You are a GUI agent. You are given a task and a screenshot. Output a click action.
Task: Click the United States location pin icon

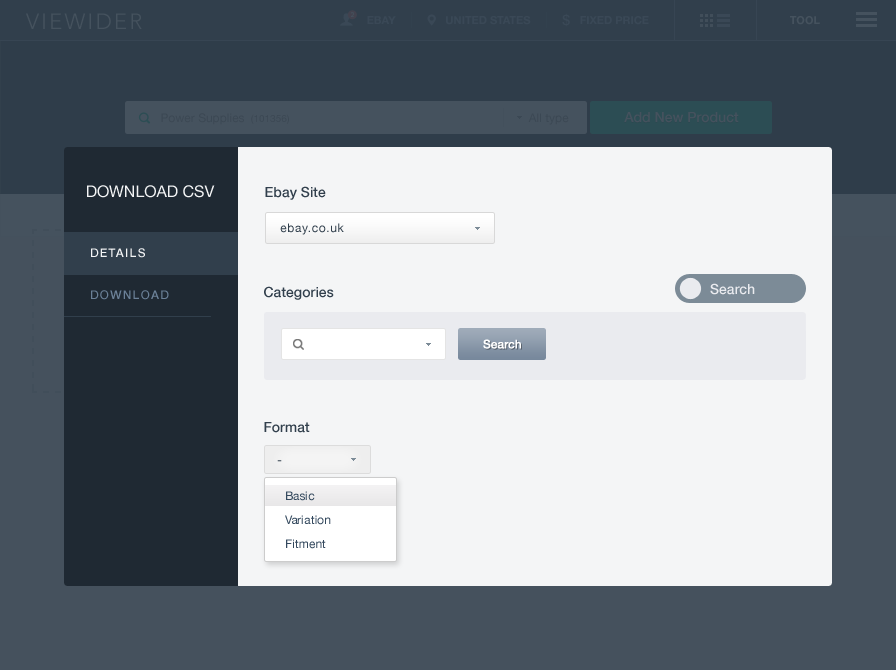(x=432, y=19)
